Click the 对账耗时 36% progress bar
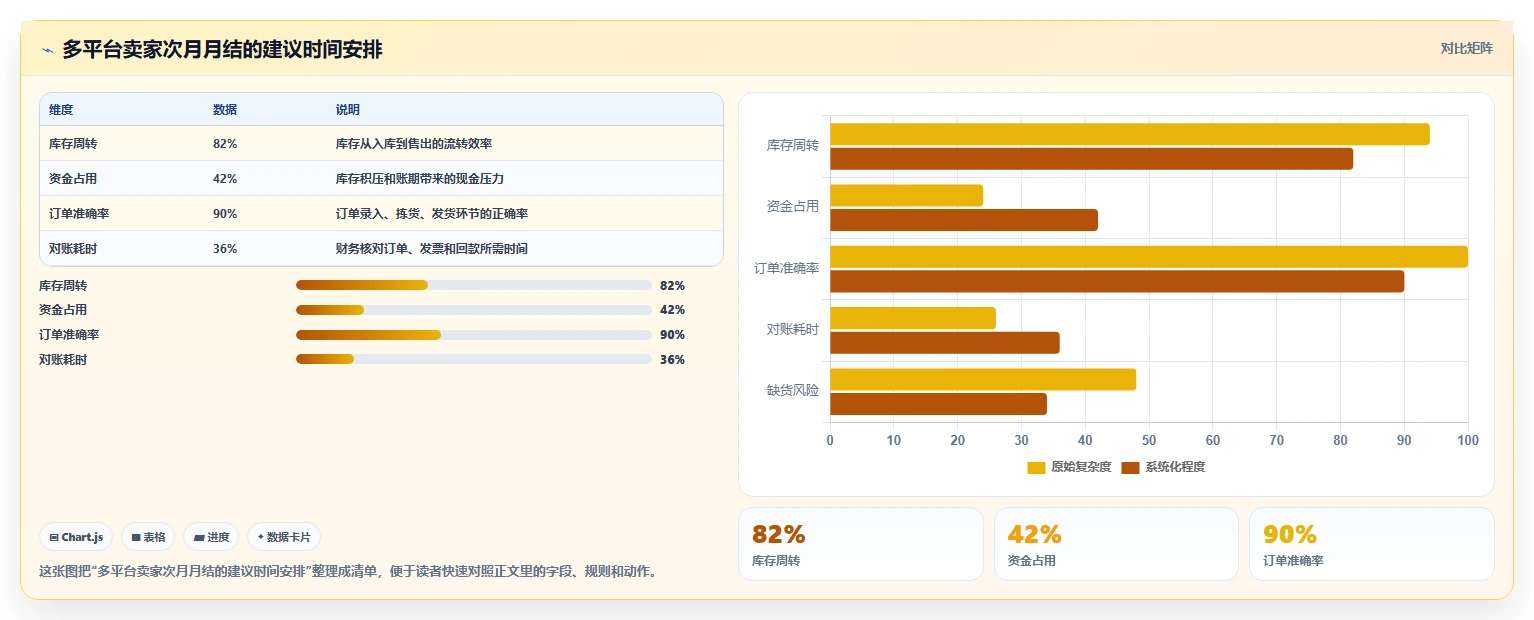 coord(474,359)
